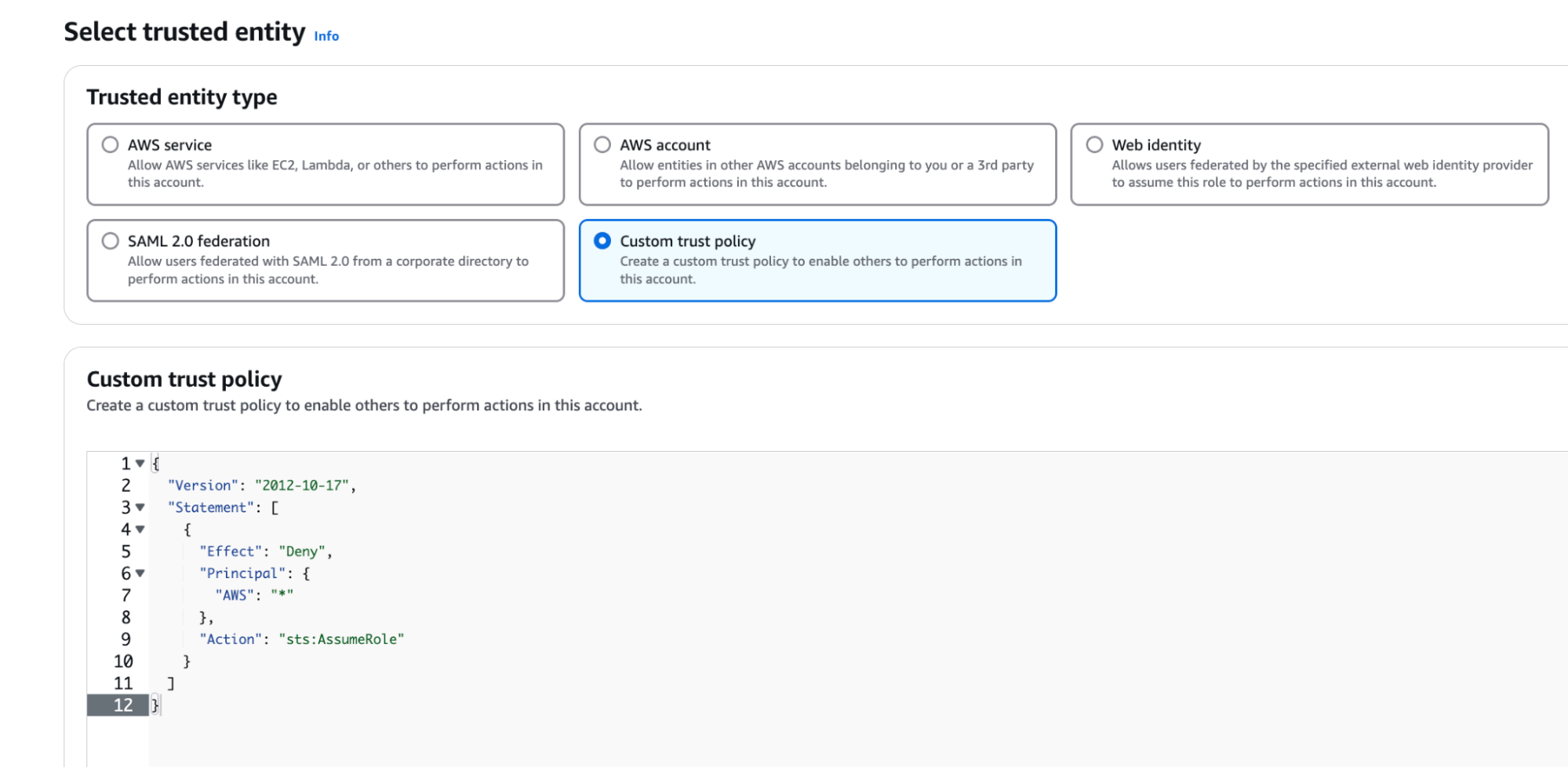The image size is (1568, 768).
Task: Place cursor on the "2012-10-17" version string
Action: click(x=301, y=486)
